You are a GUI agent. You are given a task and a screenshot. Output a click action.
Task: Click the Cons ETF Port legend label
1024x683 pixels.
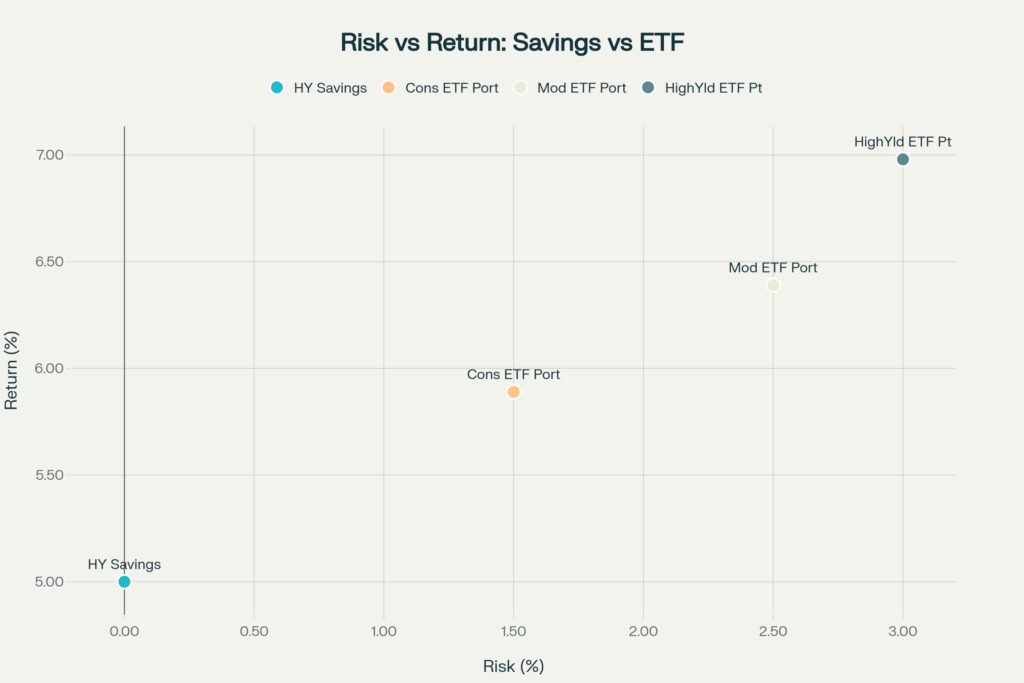(451, 88)
